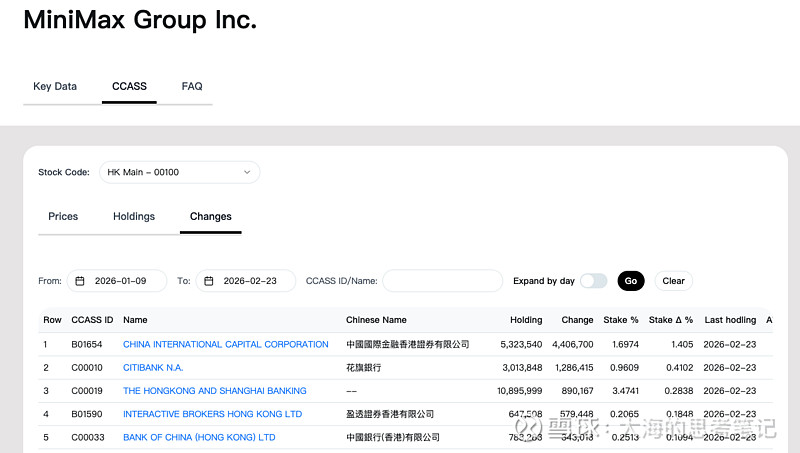Open the Citibank N.A. link
The width and height of the screenshot is (800, 453).
(x=153, y=367)
